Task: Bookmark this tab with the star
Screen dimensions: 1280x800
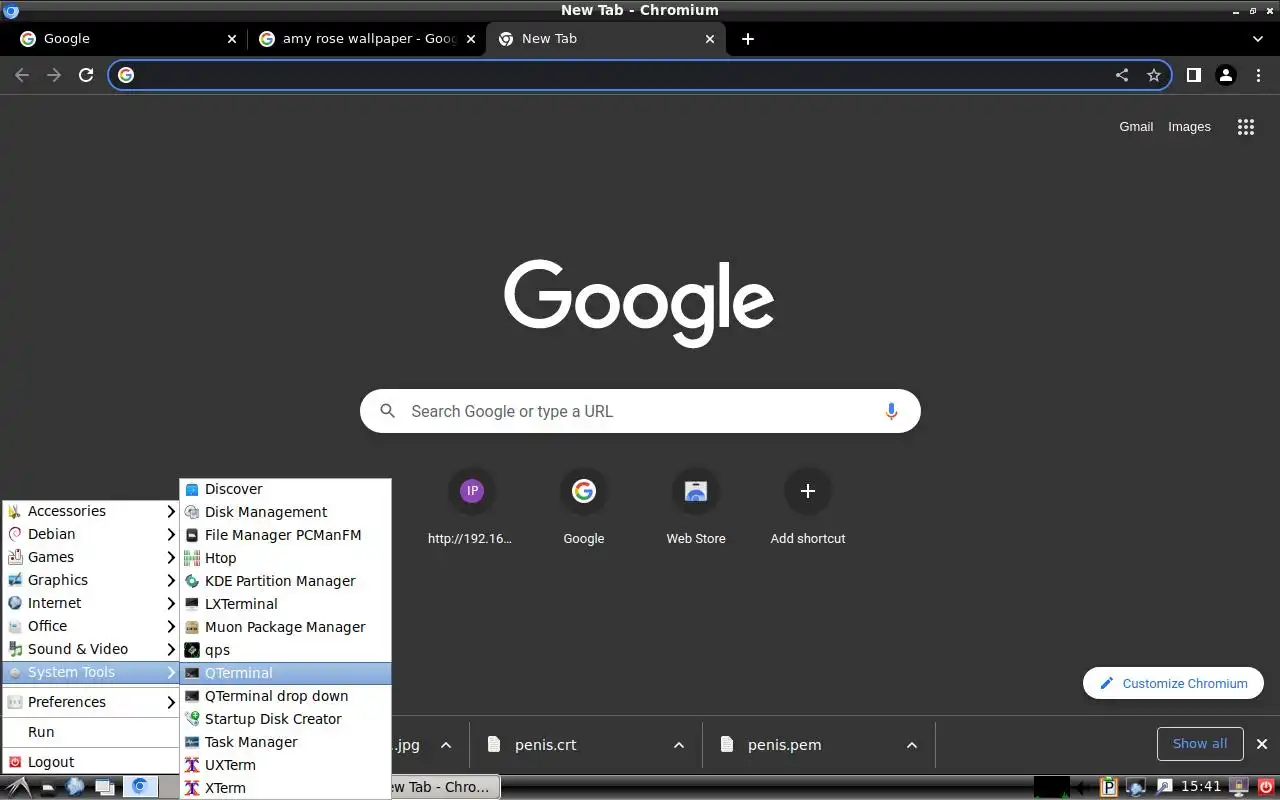Action: (1154, 75)
